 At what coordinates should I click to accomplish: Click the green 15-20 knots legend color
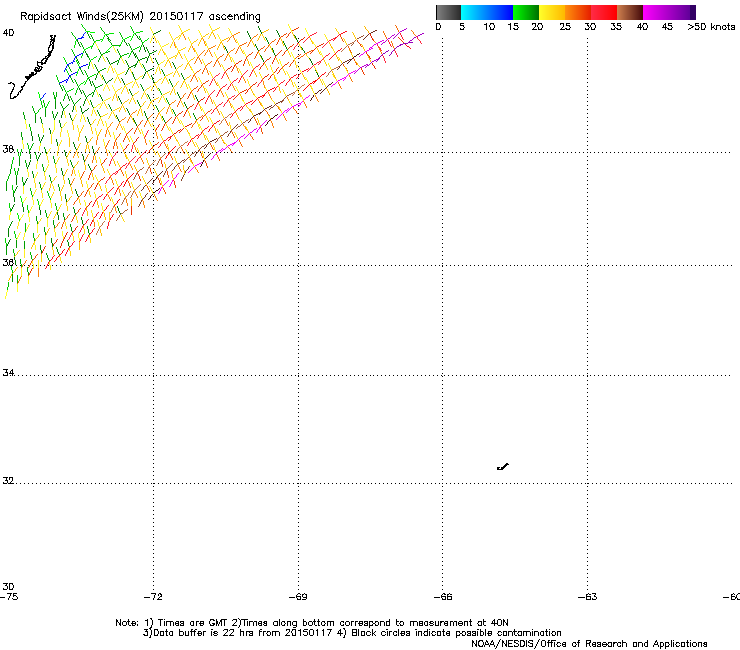(x=526, y=12)
